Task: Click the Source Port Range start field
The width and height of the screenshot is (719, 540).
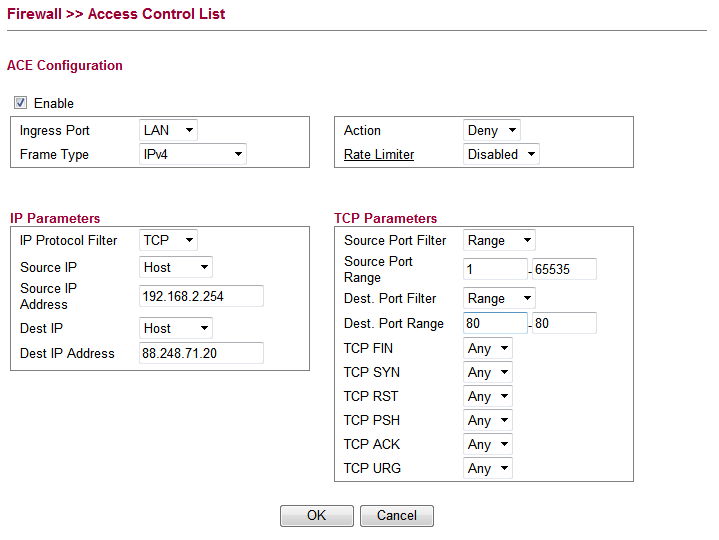Action: coord(495,269)
